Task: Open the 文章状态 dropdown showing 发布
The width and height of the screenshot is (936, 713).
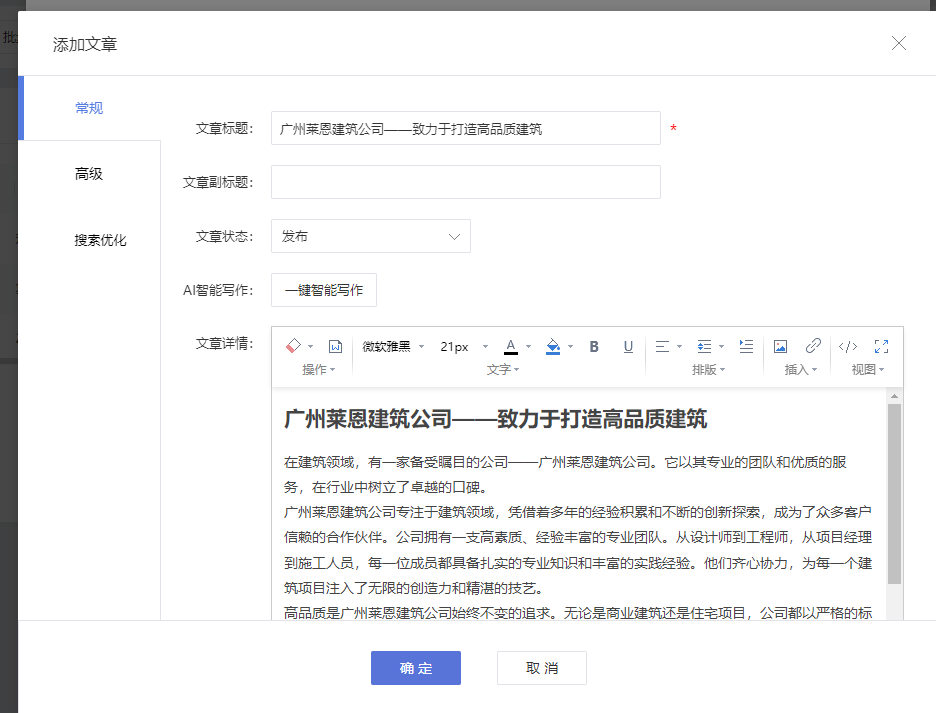Action: 370,236
